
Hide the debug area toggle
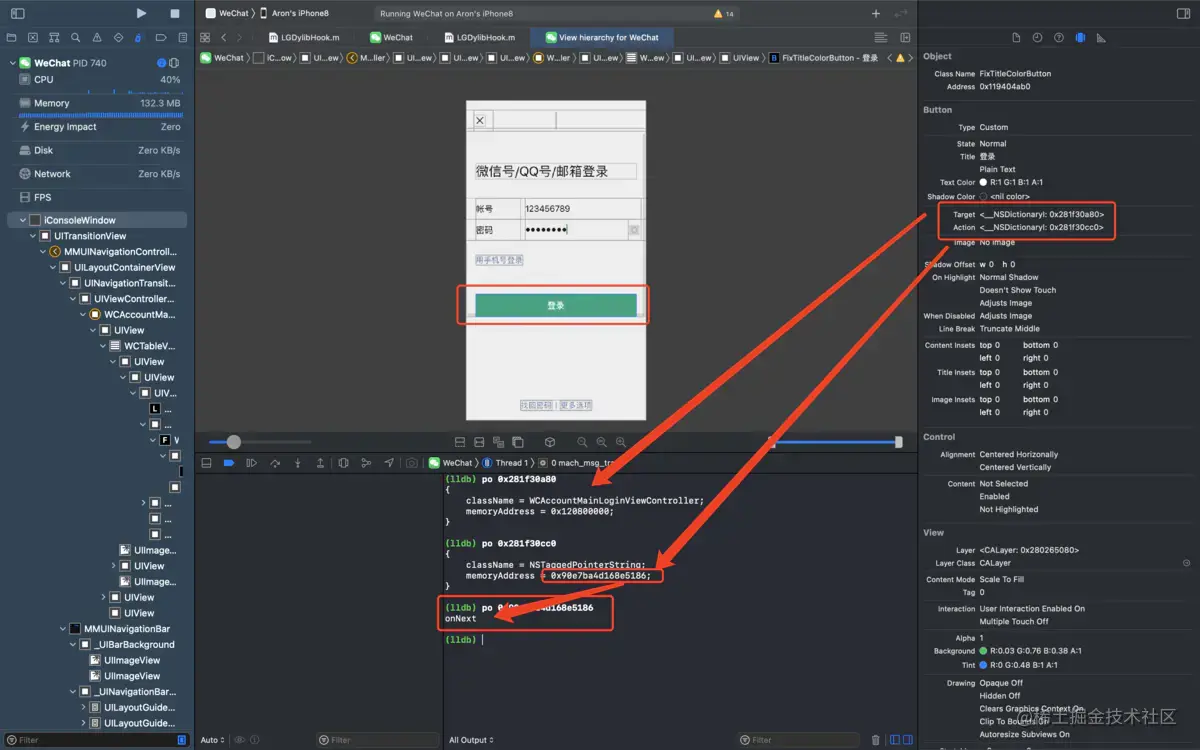point(206,463)
